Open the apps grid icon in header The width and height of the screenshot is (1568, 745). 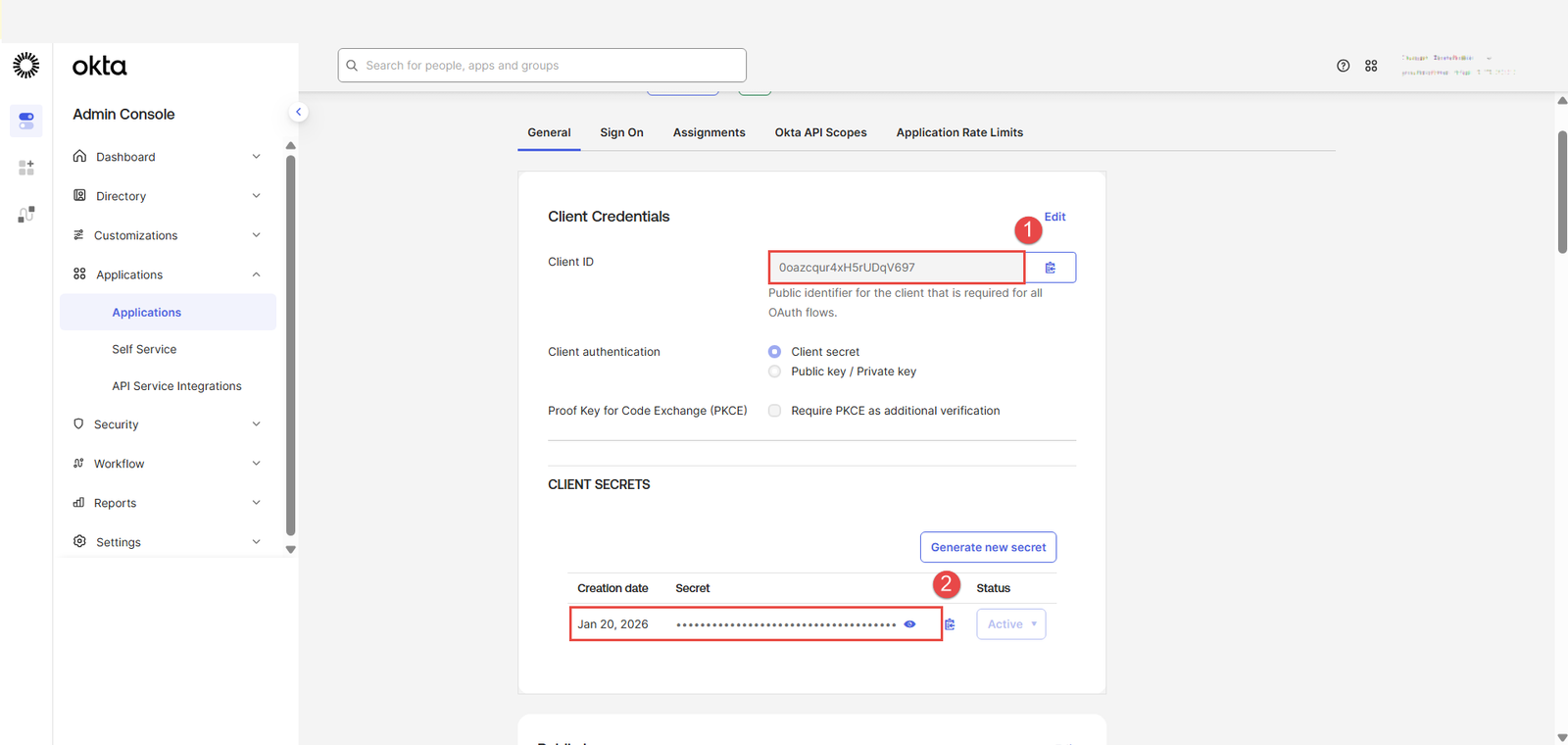point(1371,66)
